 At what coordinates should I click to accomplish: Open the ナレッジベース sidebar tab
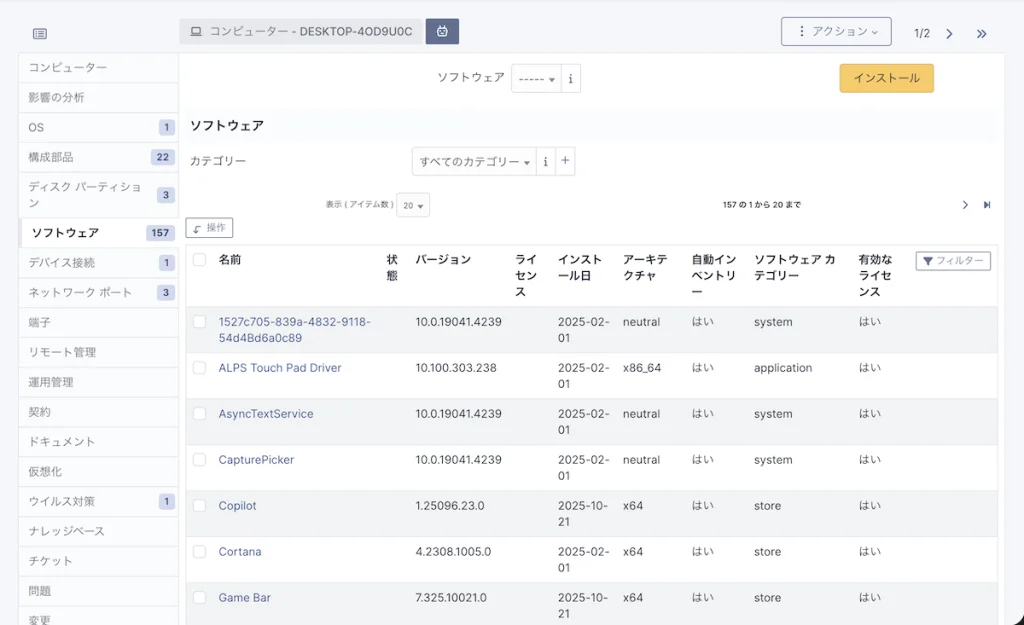[x=99, y=532]
